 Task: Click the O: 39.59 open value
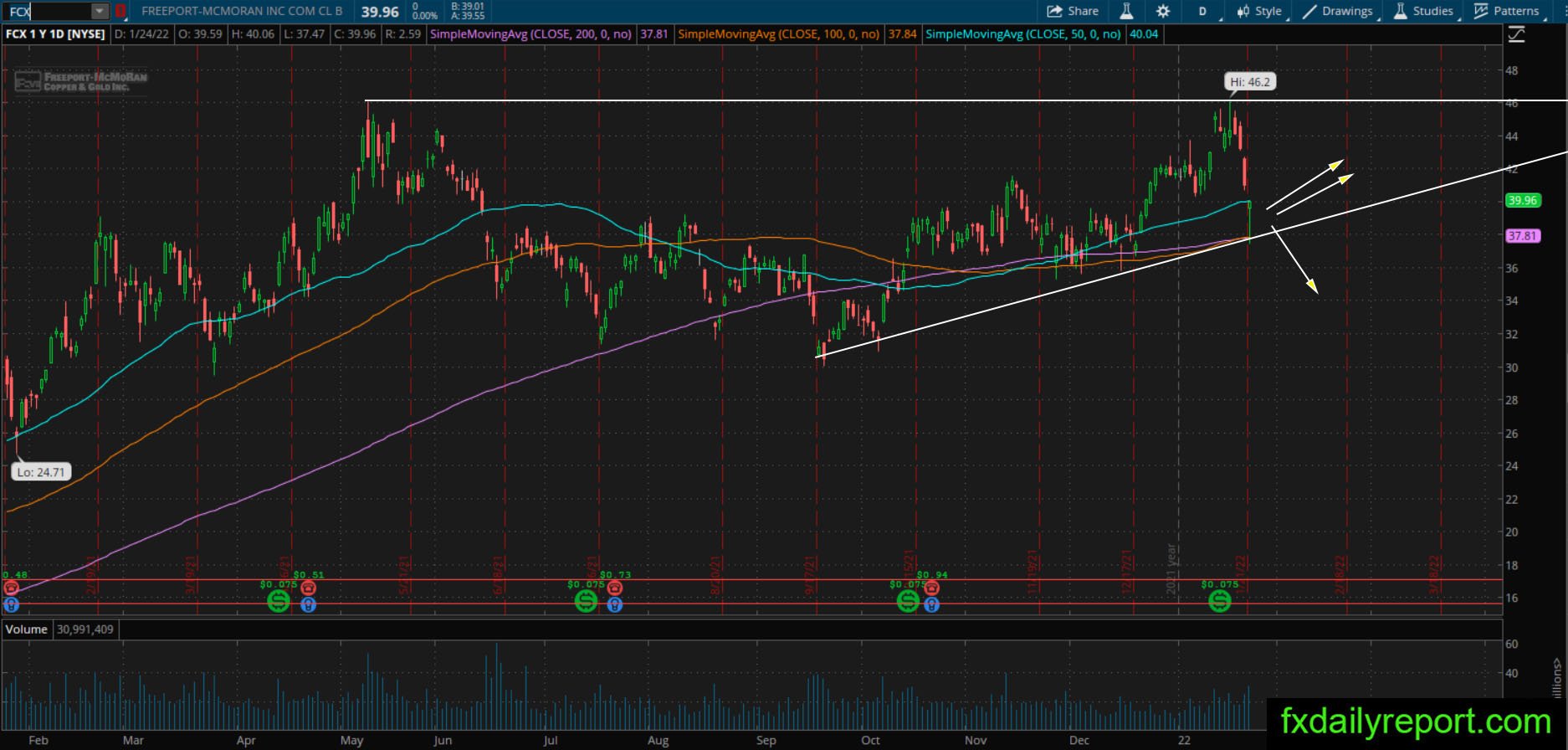tap(200, 34)
